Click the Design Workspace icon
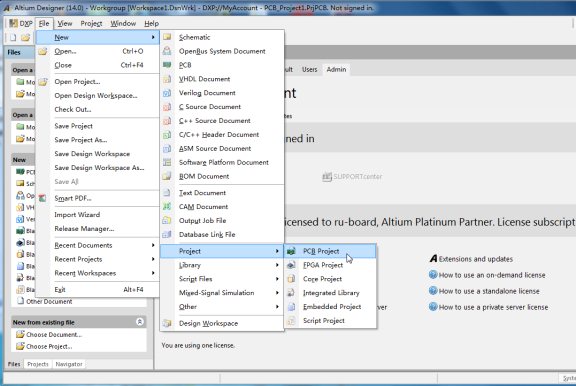Image resolution: width=576 pixels, height=386 pixels. point(167,323)
